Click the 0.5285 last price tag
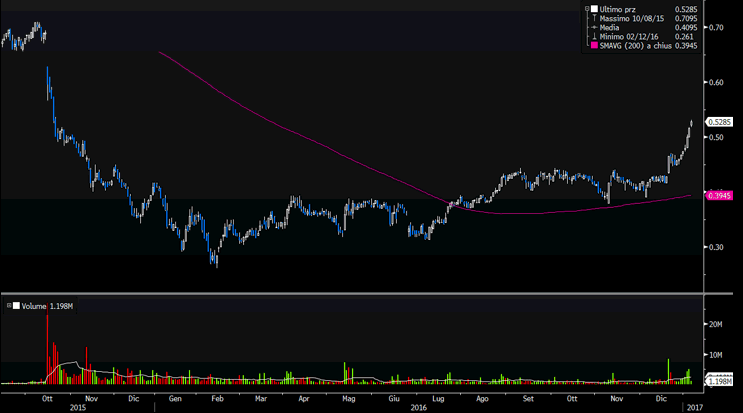Viewport: 743px width, 413px height. click(719, 122)
